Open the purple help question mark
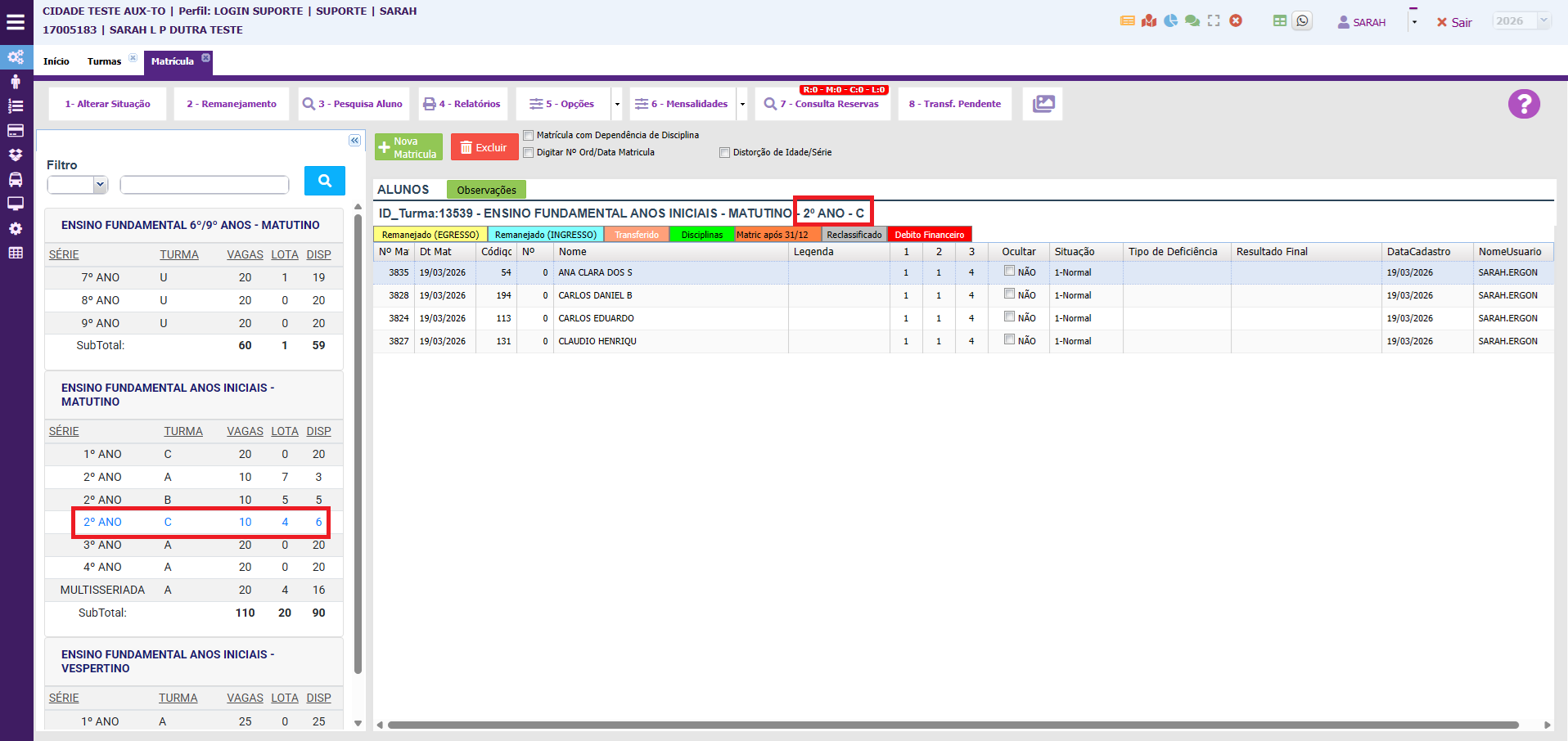 pos(1524,104)
